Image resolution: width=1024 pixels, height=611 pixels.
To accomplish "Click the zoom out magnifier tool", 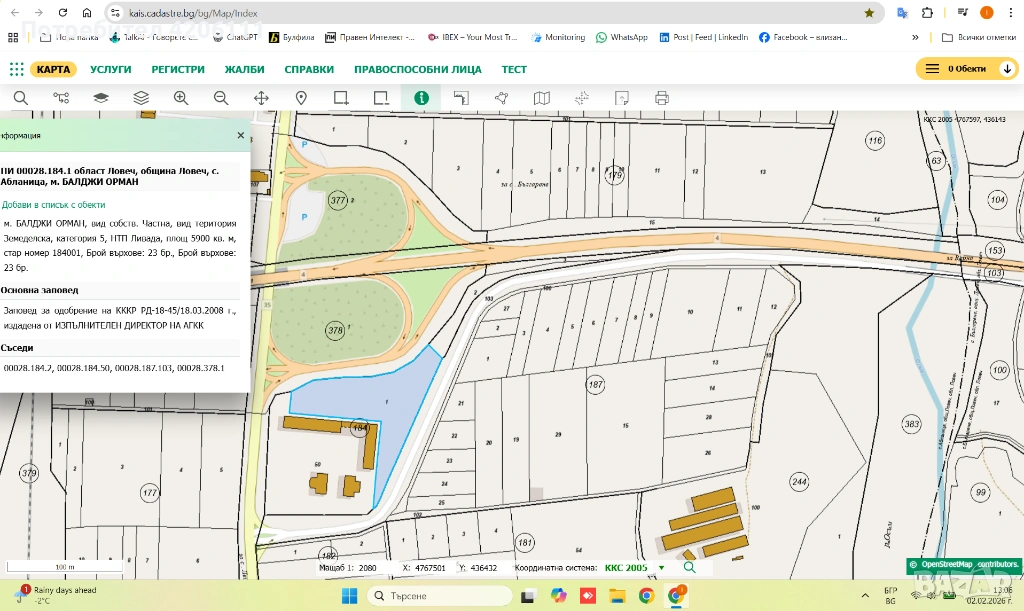I will [x=221, y=98].
